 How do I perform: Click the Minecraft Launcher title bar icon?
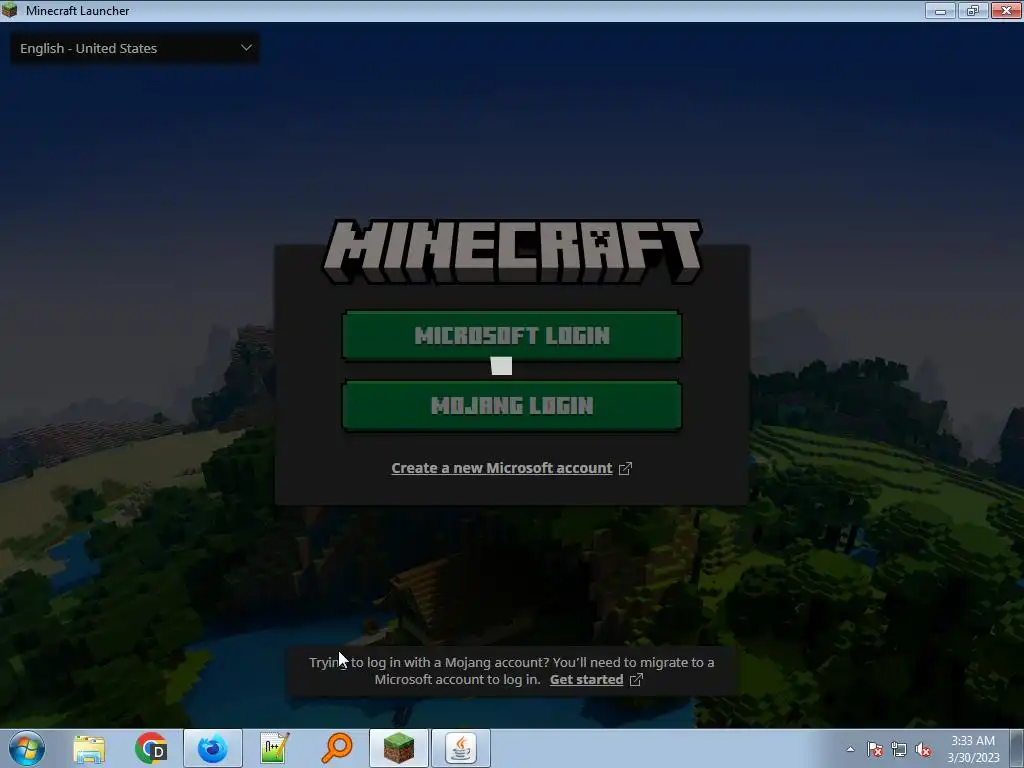(10, 10)
